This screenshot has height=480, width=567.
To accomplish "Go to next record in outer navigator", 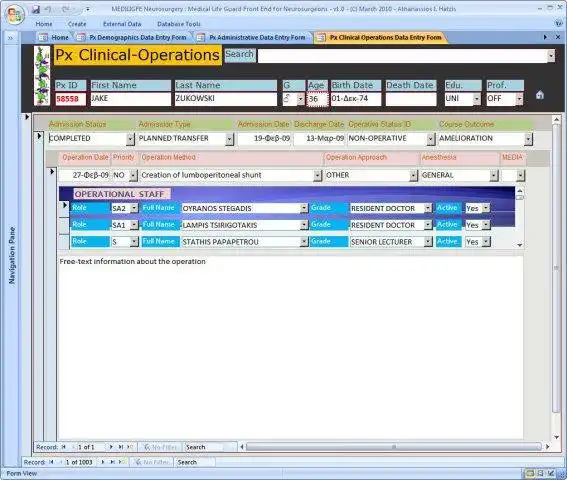I will (x=103, y=462).
